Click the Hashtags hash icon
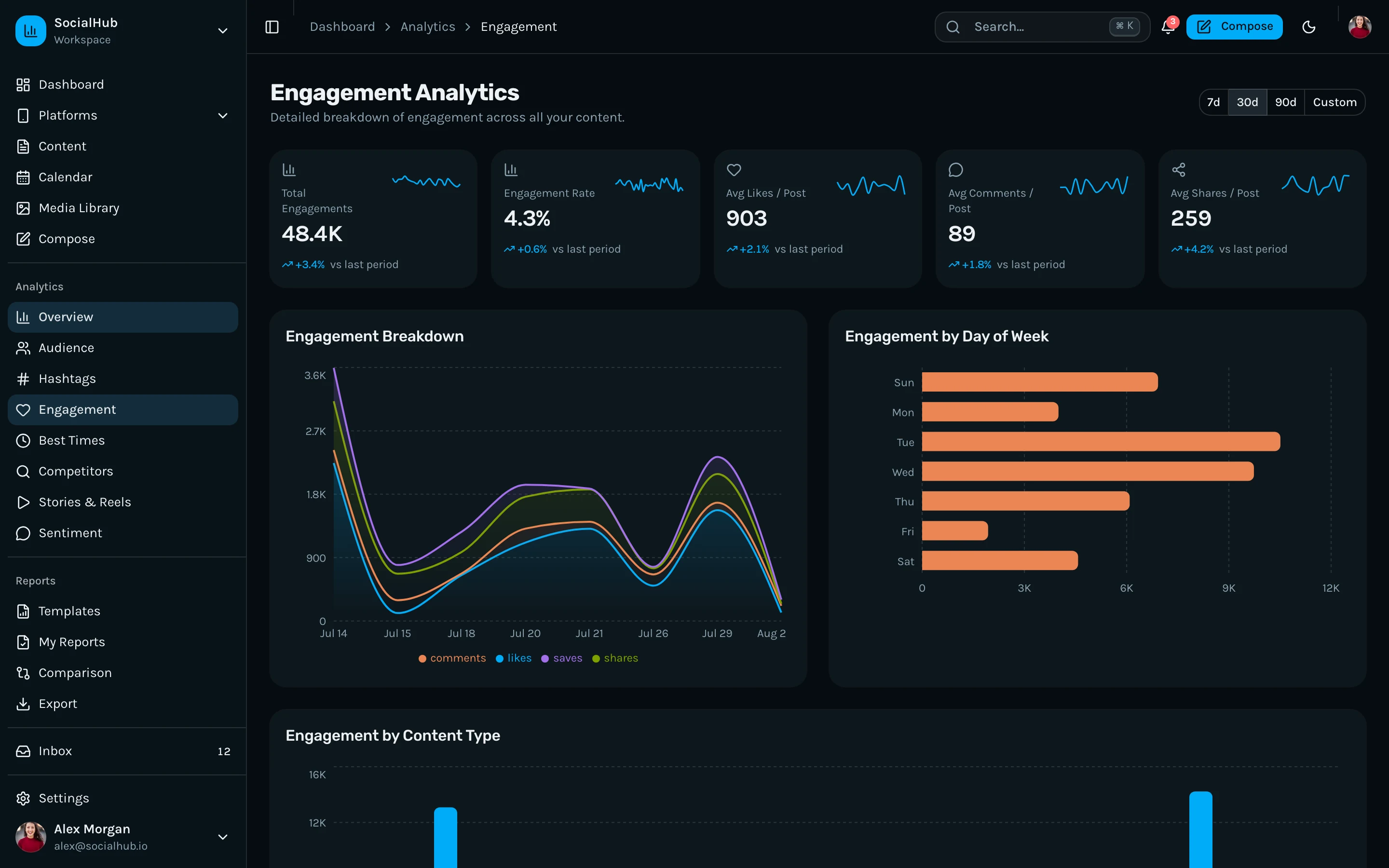The height and width of the screenshot is (868, 1389). pyautogui.click(x=23, y=379)
